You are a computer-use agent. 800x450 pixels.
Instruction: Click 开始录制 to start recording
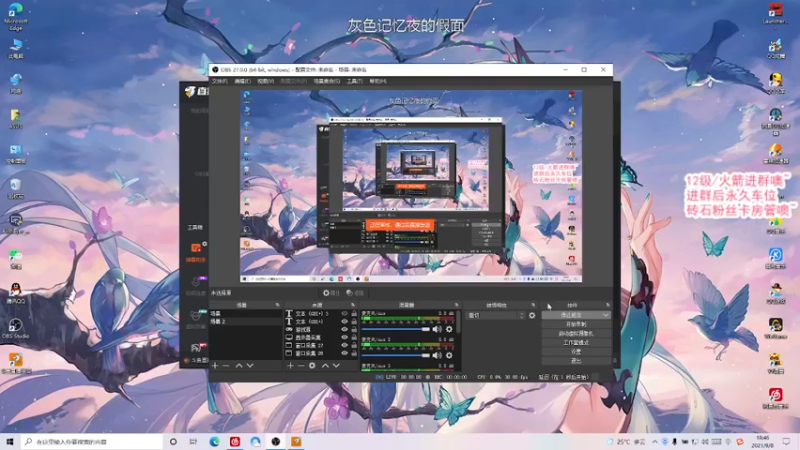576,324
